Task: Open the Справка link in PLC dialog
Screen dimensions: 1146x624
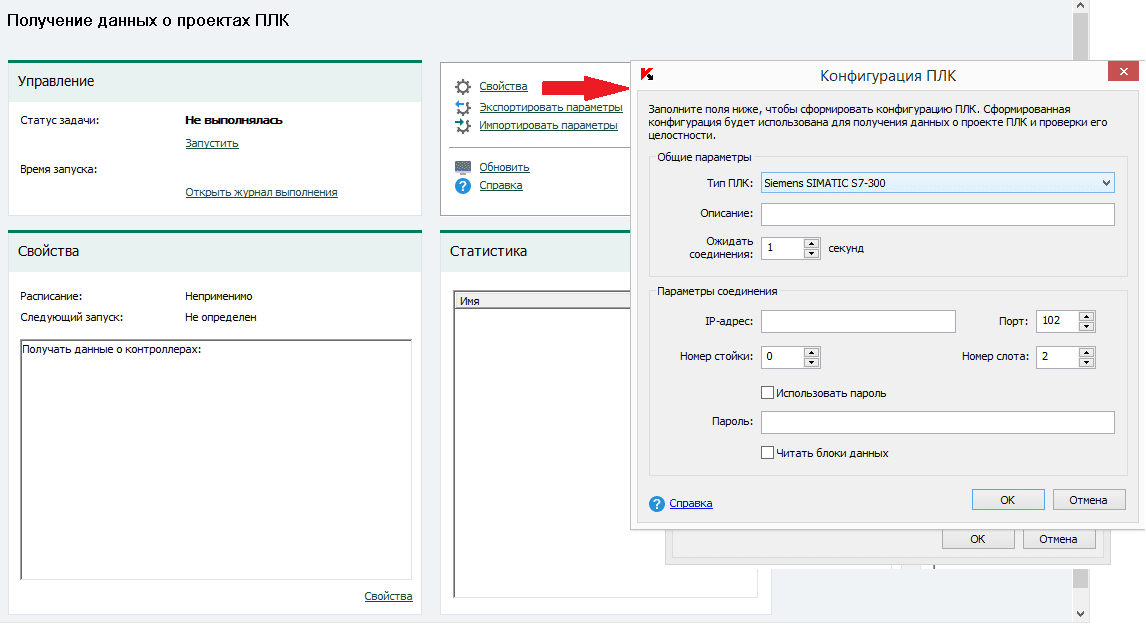Action: (x=691, y=503)
